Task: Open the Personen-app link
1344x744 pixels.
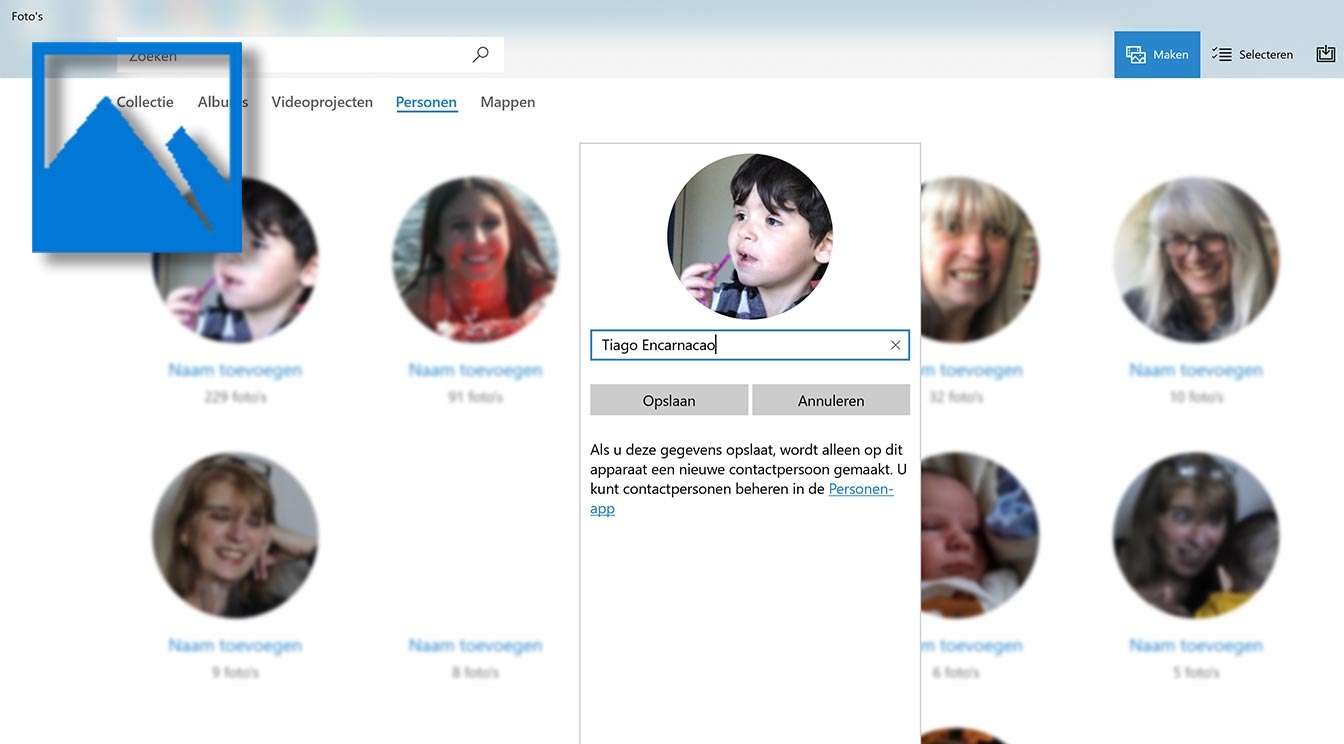Action: point(860,488)
